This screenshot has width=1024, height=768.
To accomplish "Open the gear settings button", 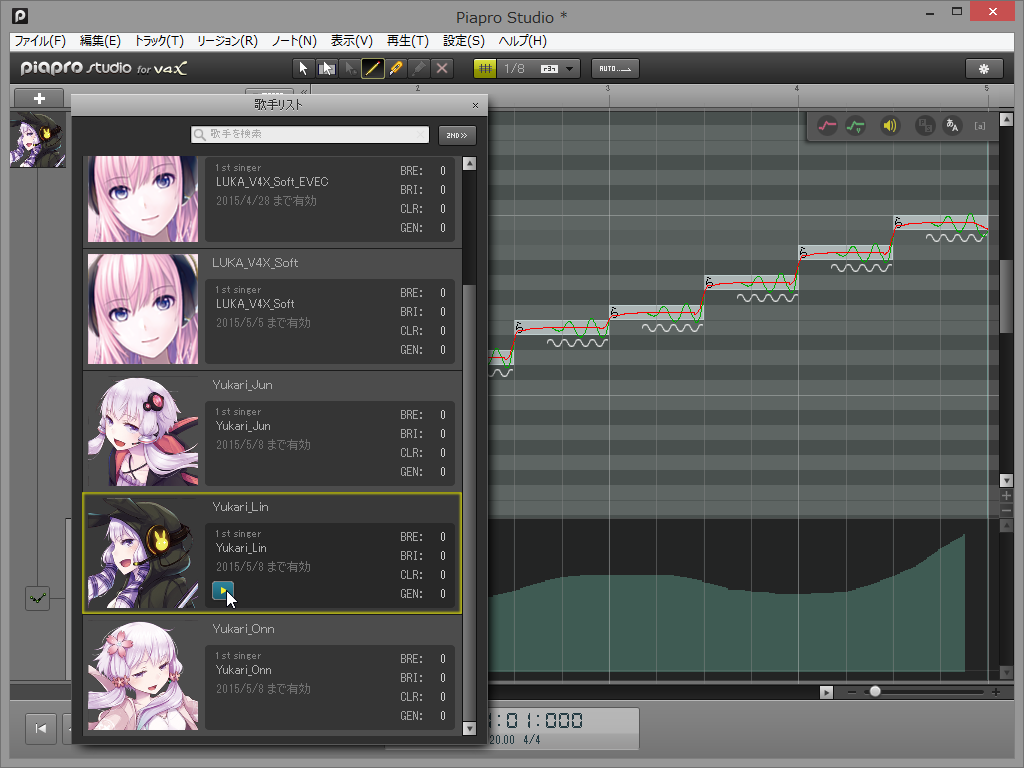I will pos(984,69).
